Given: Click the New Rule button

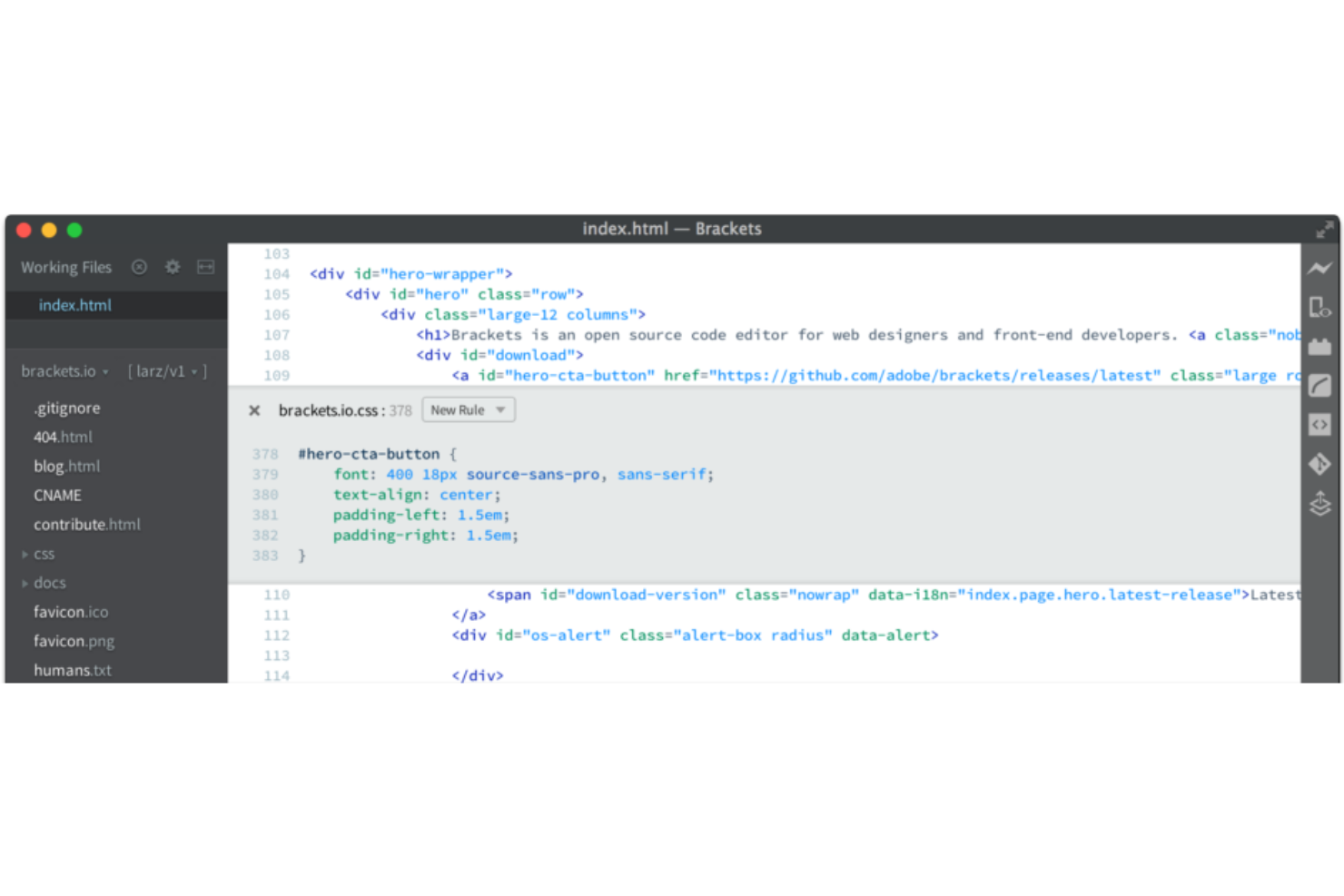Looking at the screenshot, I should click(x=468, y=409).
